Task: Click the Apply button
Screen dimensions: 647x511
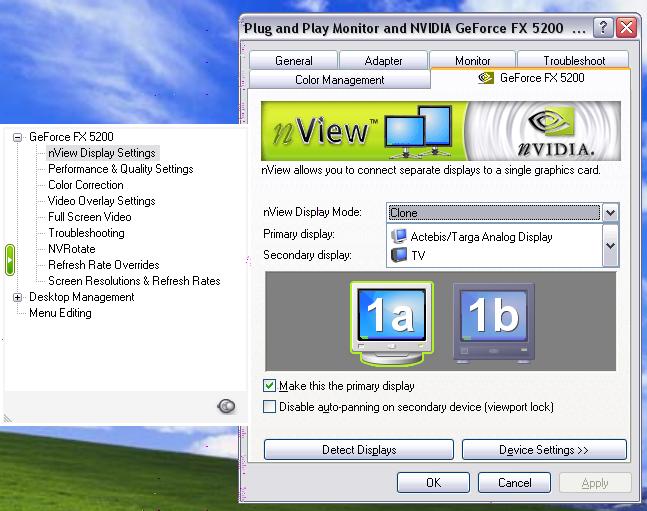Action: point(595,483)
